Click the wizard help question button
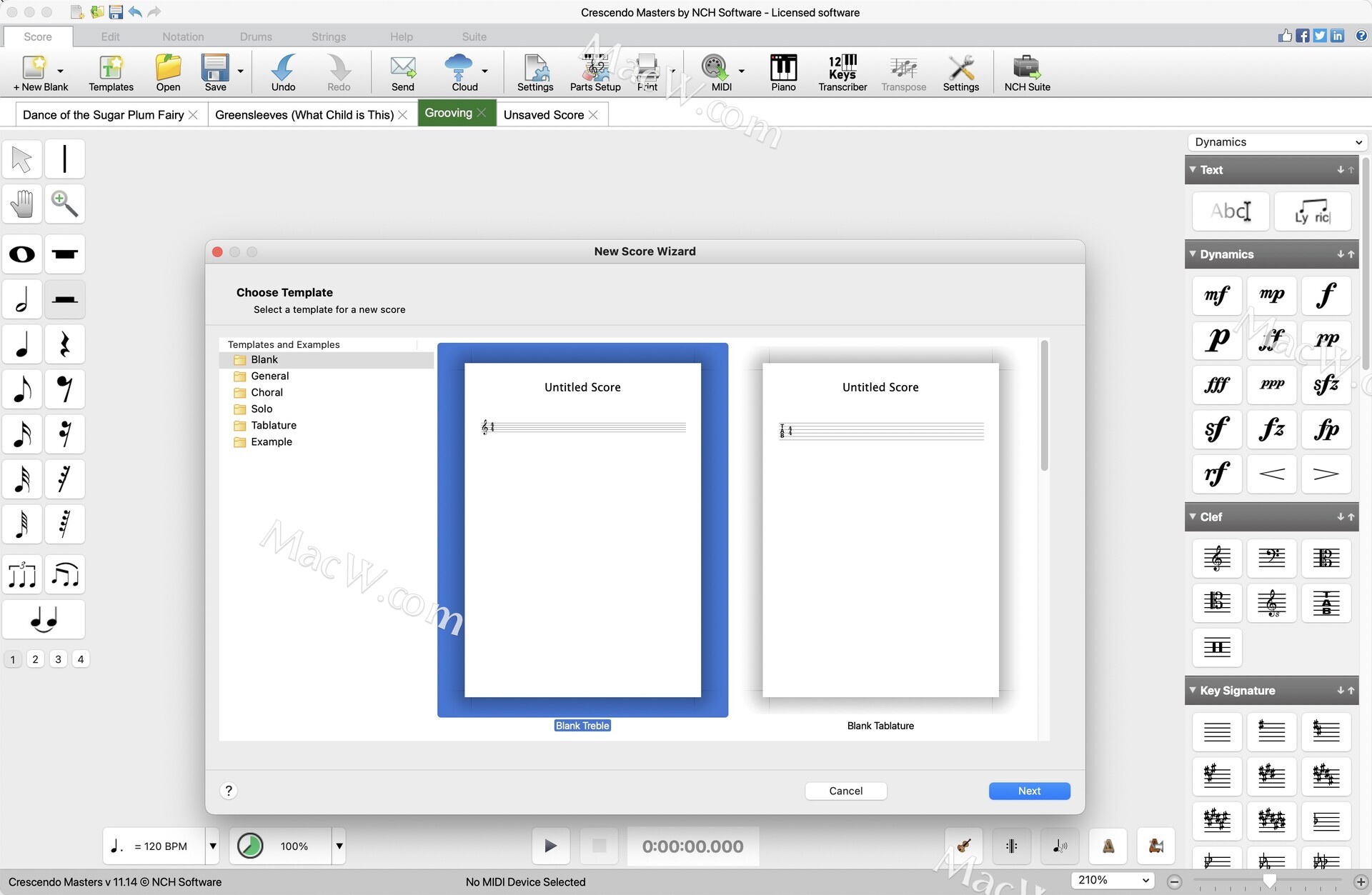Screen dimensions: 1372x895 (229, 791)
